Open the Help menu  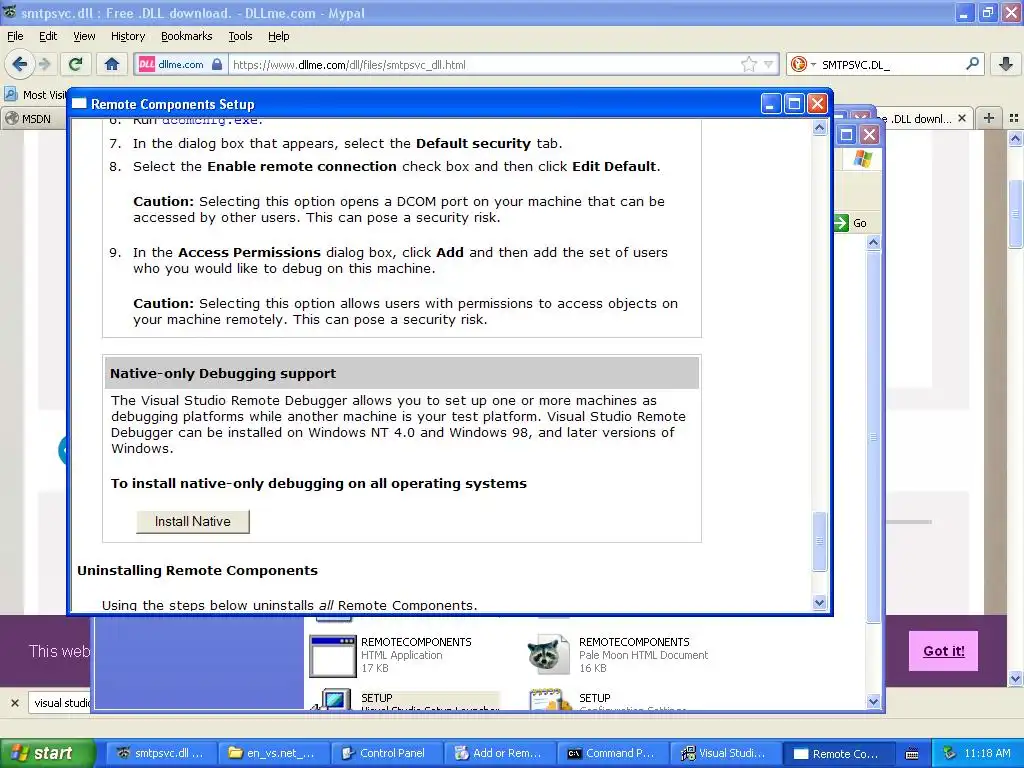(x=278, y=36)
